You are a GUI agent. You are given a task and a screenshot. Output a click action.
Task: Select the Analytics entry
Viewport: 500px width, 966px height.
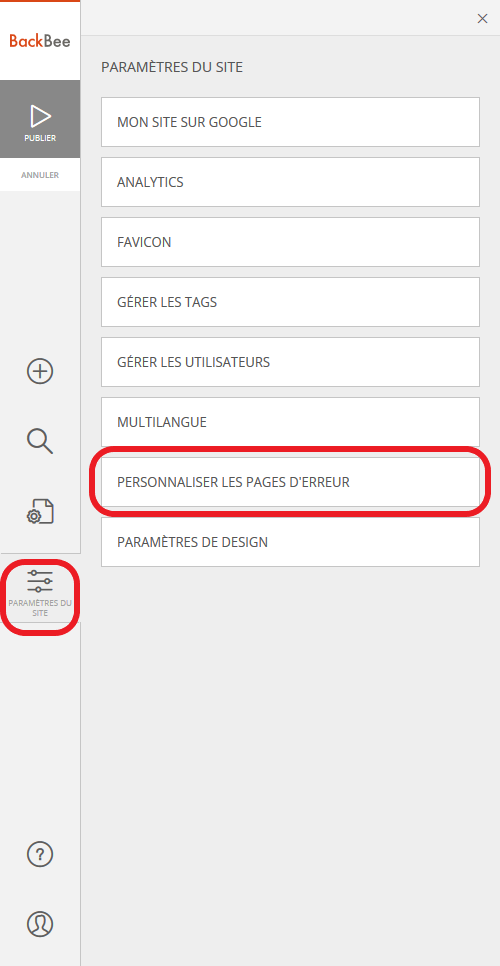(x=290, y=182)
